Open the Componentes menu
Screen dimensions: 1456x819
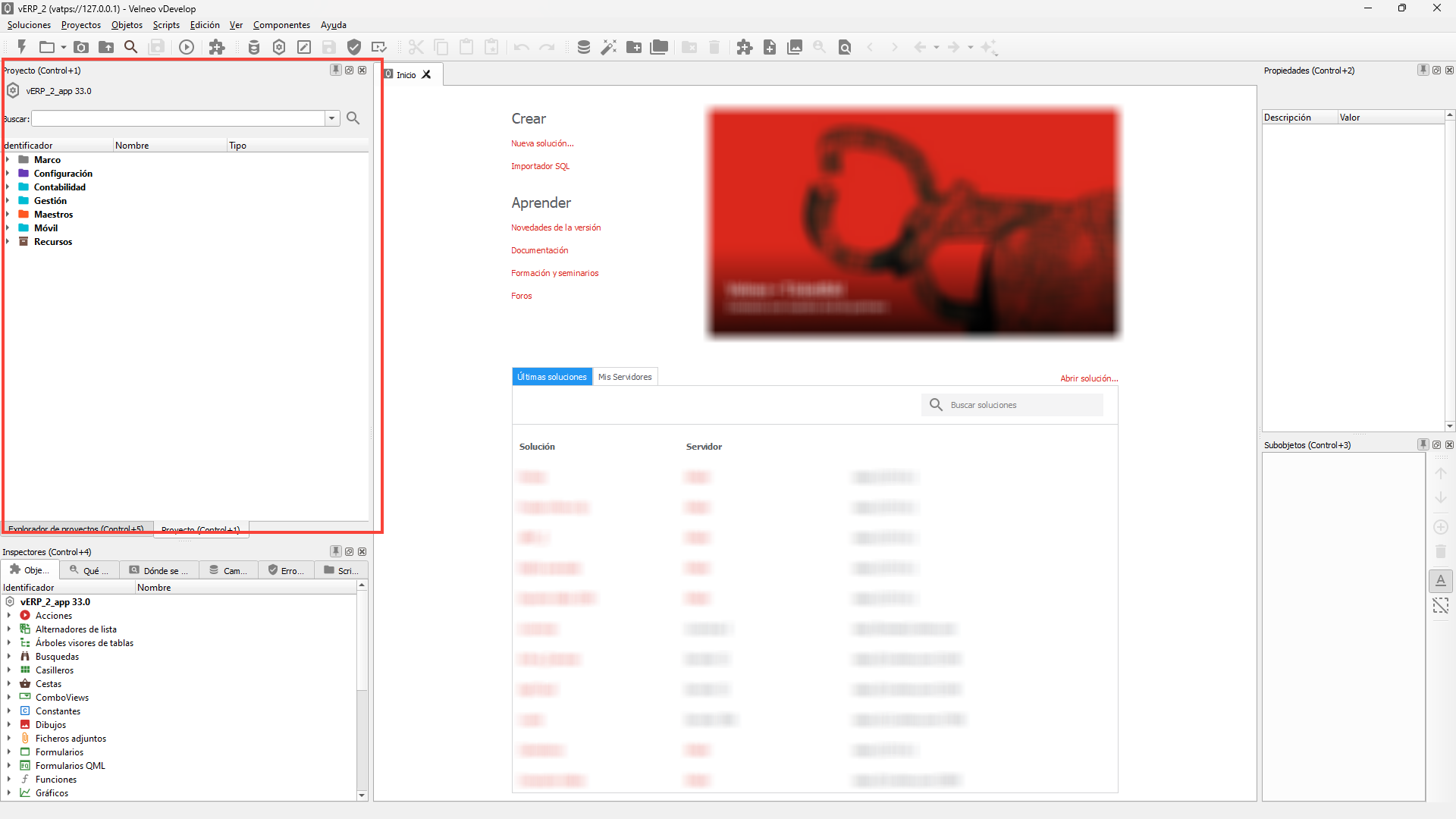click(x=281, y=25)
